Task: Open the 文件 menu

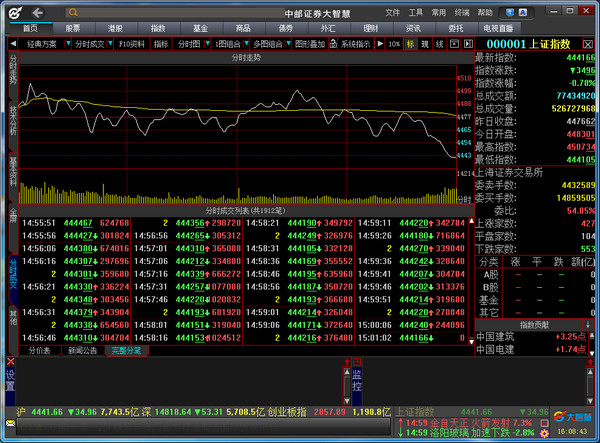Action: 393,13
